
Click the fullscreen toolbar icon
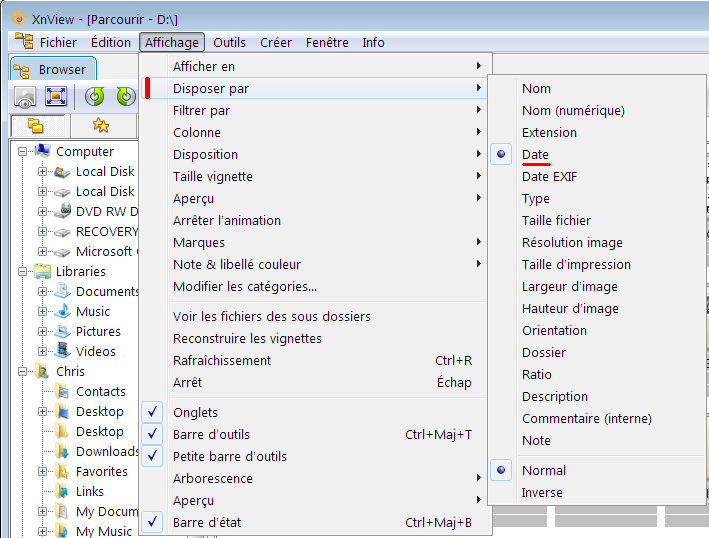pos(56,96)
